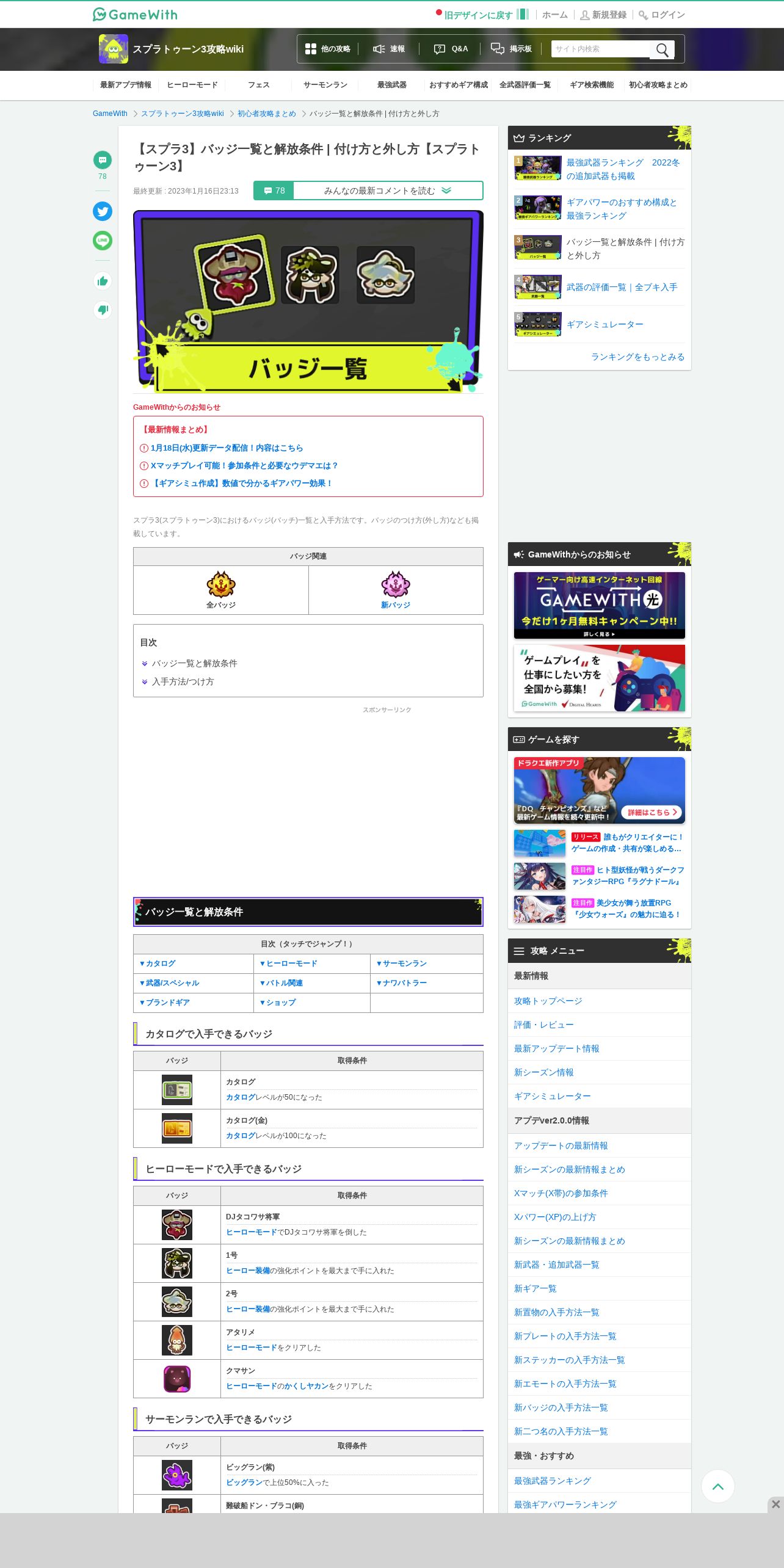Open サーモンラン nav tab
Image resolution: width=784 pixels, height=1568 pixels.
pyautogui.click(x=325, y=85)
